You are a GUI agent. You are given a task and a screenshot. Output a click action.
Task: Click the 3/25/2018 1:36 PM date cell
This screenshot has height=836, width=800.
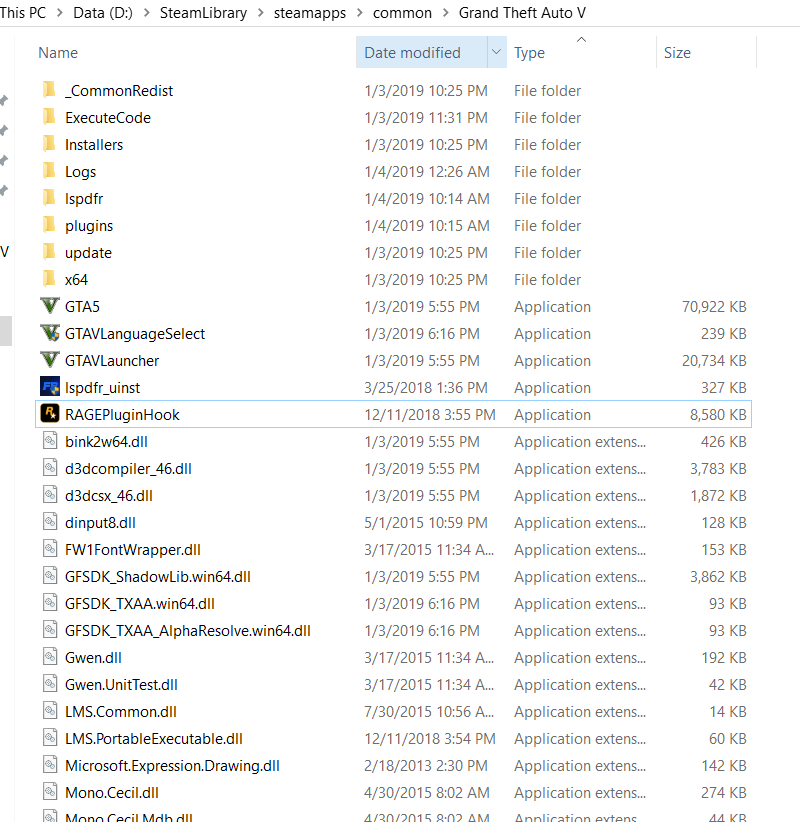click(x=426, y=388)
